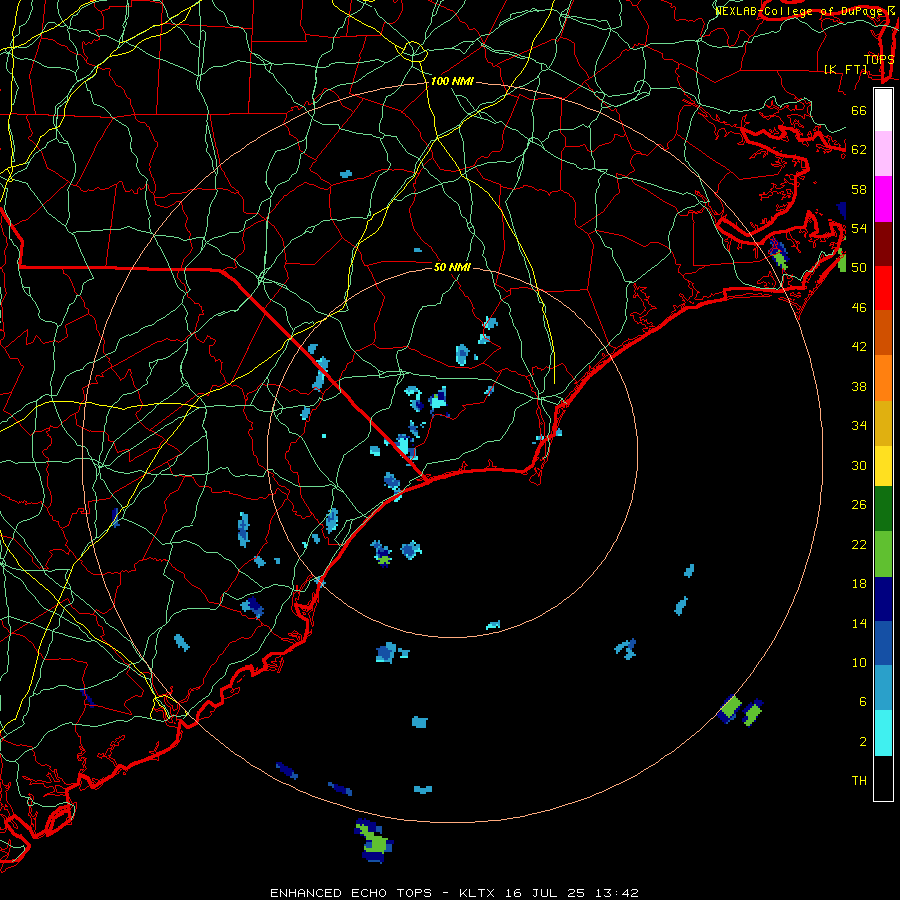Click the '10' legend value

point(859,663)
